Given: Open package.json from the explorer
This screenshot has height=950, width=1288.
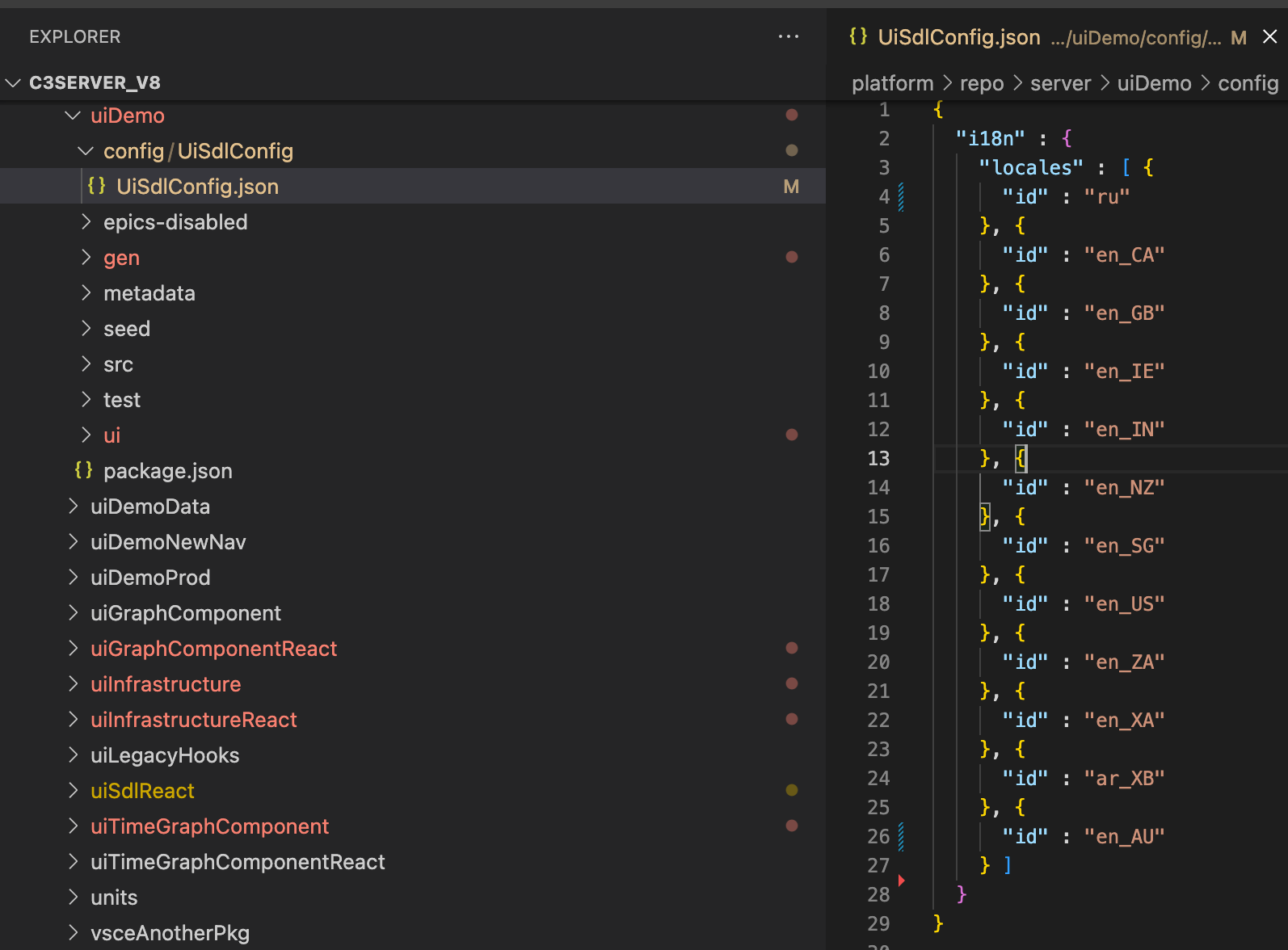Looking at the screenshot, I should (167, 471).
